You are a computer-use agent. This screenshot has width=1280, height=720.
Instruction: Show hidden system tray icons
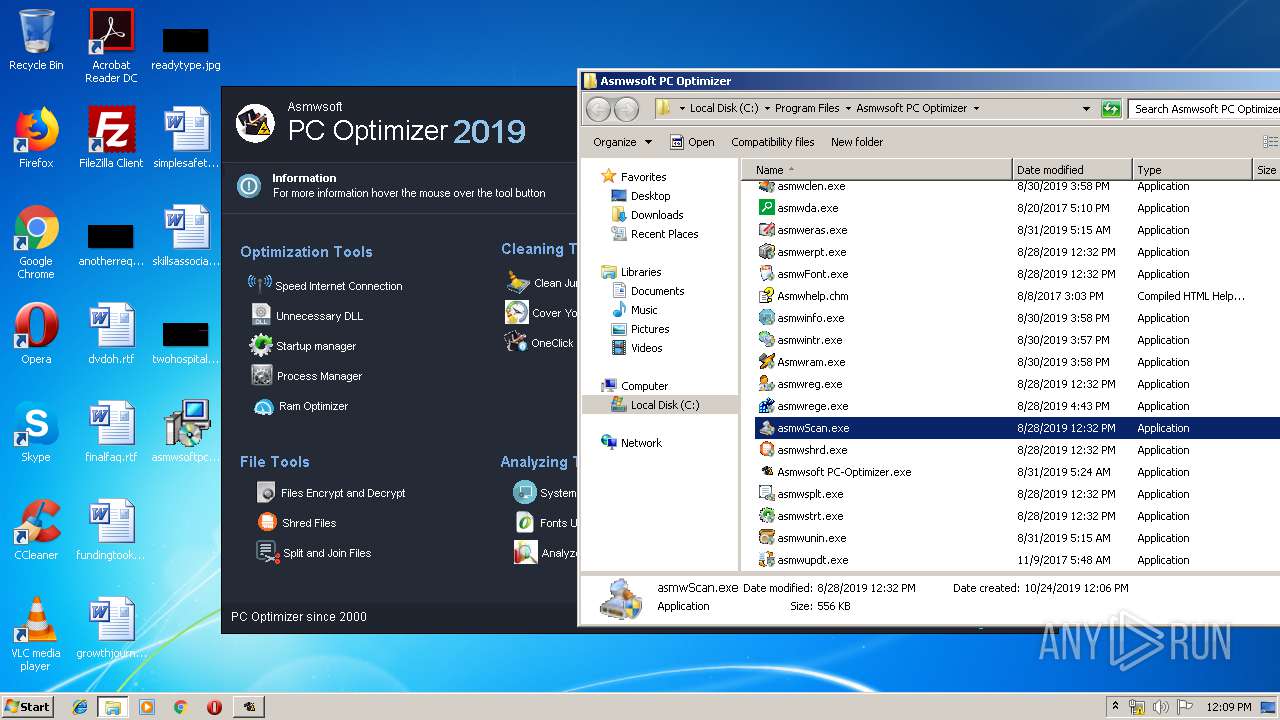(x=1115, y=706)
